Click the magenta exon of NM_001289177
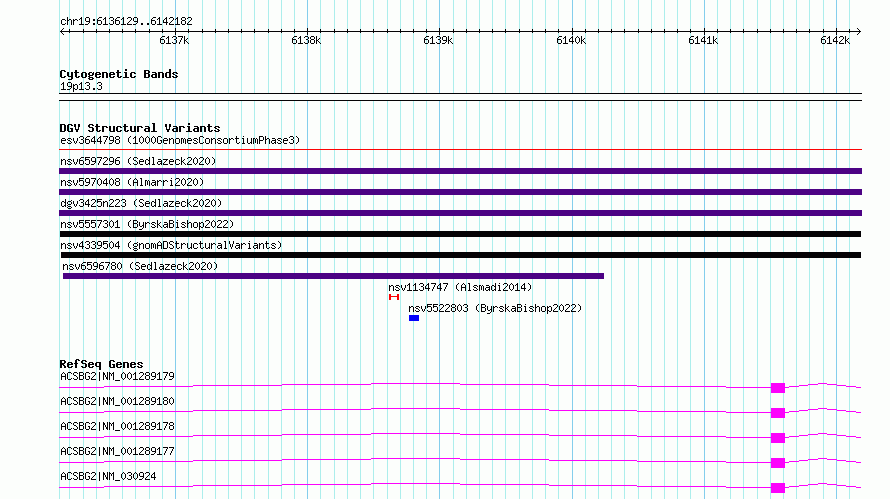 (778, 463)
